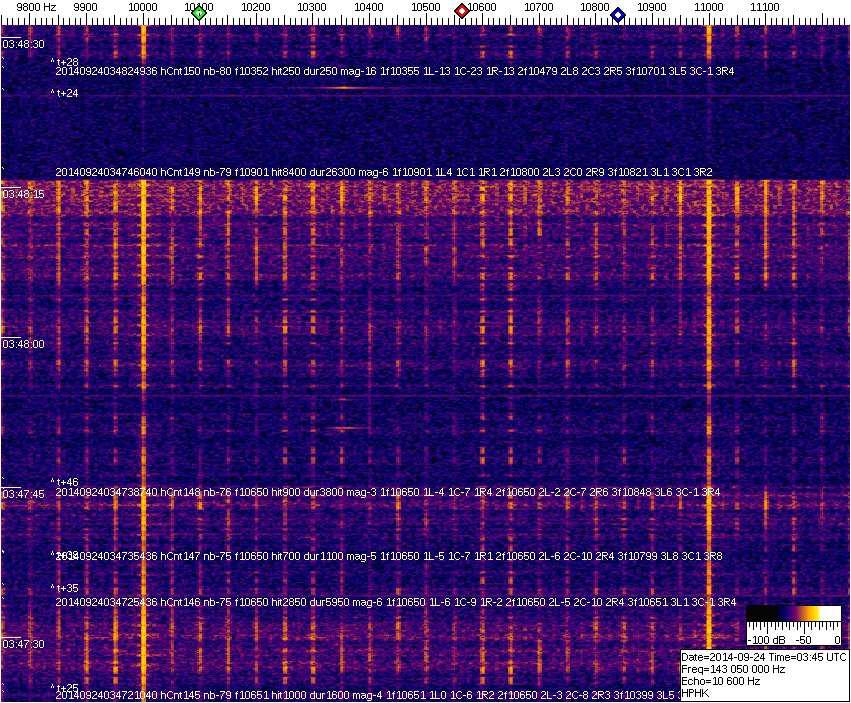
Task: Select the t+35 event marker
Action: pyautogui.click(x=65, y=588)
